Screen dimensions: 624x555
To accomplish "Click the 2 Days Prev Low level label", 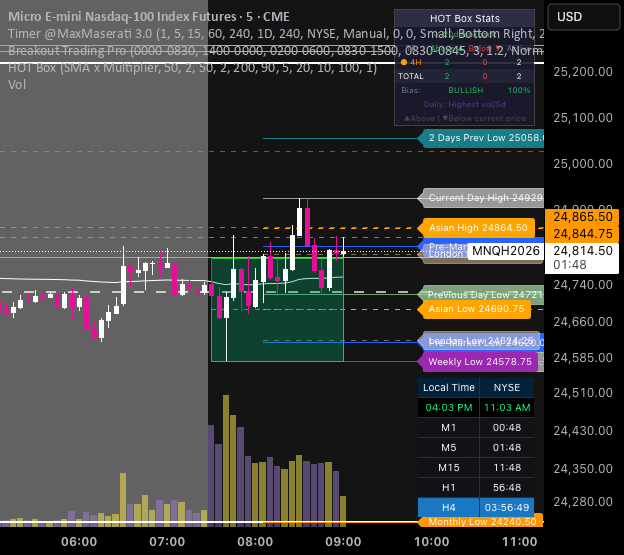I will pos(483,138).
